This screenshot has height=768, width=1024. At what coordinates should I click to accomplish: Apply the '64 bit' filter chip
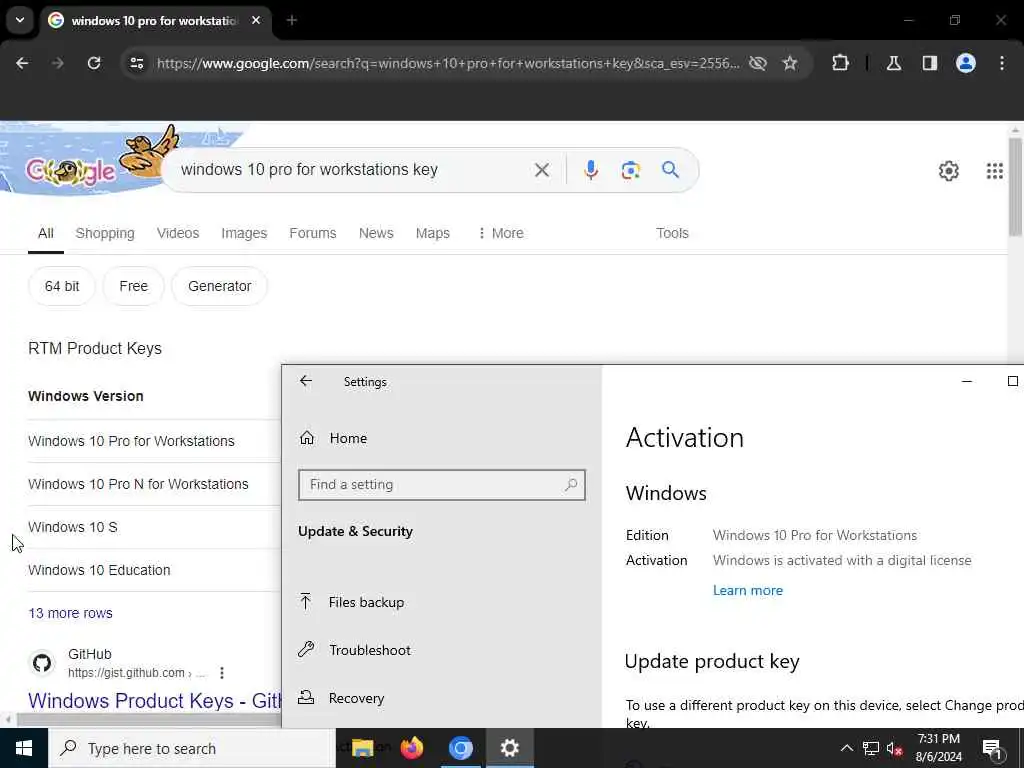point(62,286)
